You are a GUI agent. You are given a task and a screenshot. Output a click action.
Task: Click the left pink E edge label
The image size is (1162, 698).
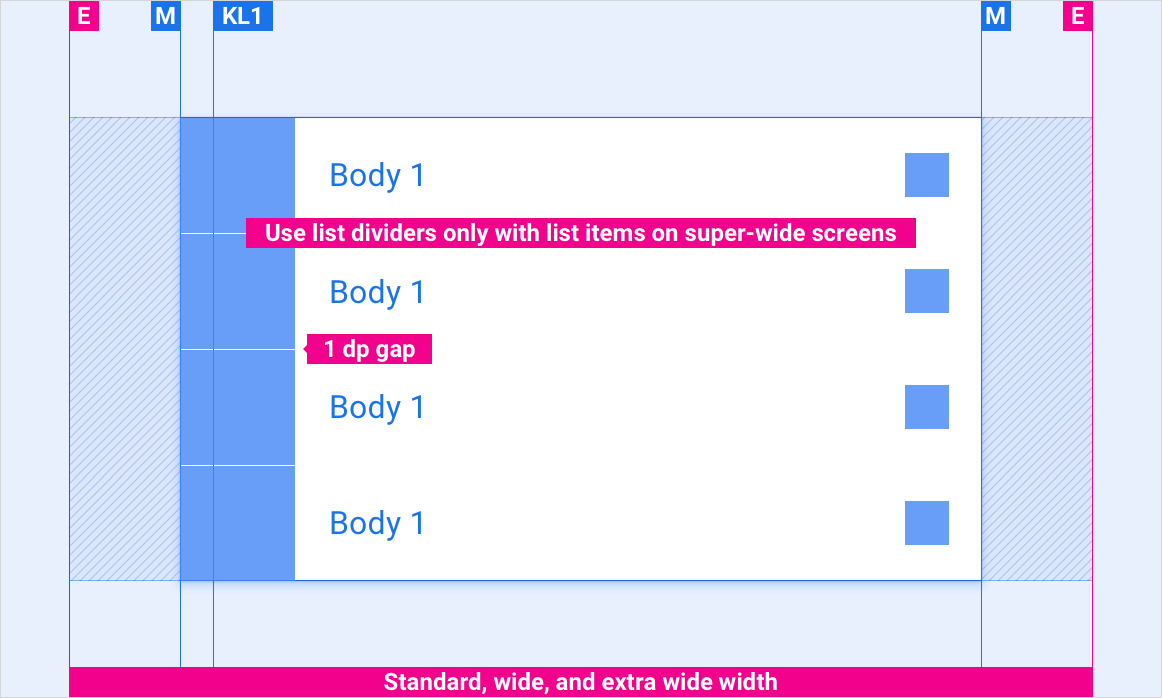click(84, 16)
